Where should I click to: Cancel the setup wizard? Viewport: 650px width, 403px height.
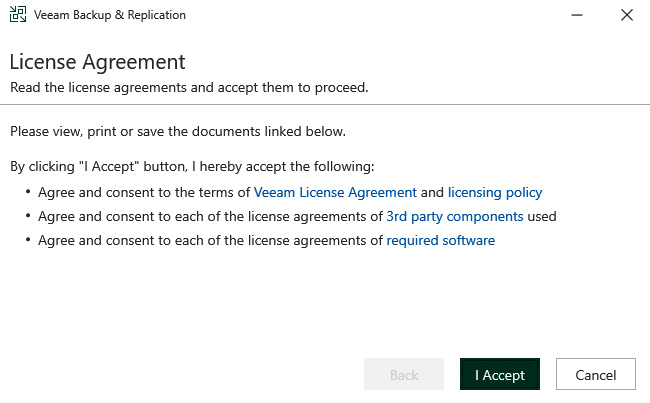(x=596, y=374)
